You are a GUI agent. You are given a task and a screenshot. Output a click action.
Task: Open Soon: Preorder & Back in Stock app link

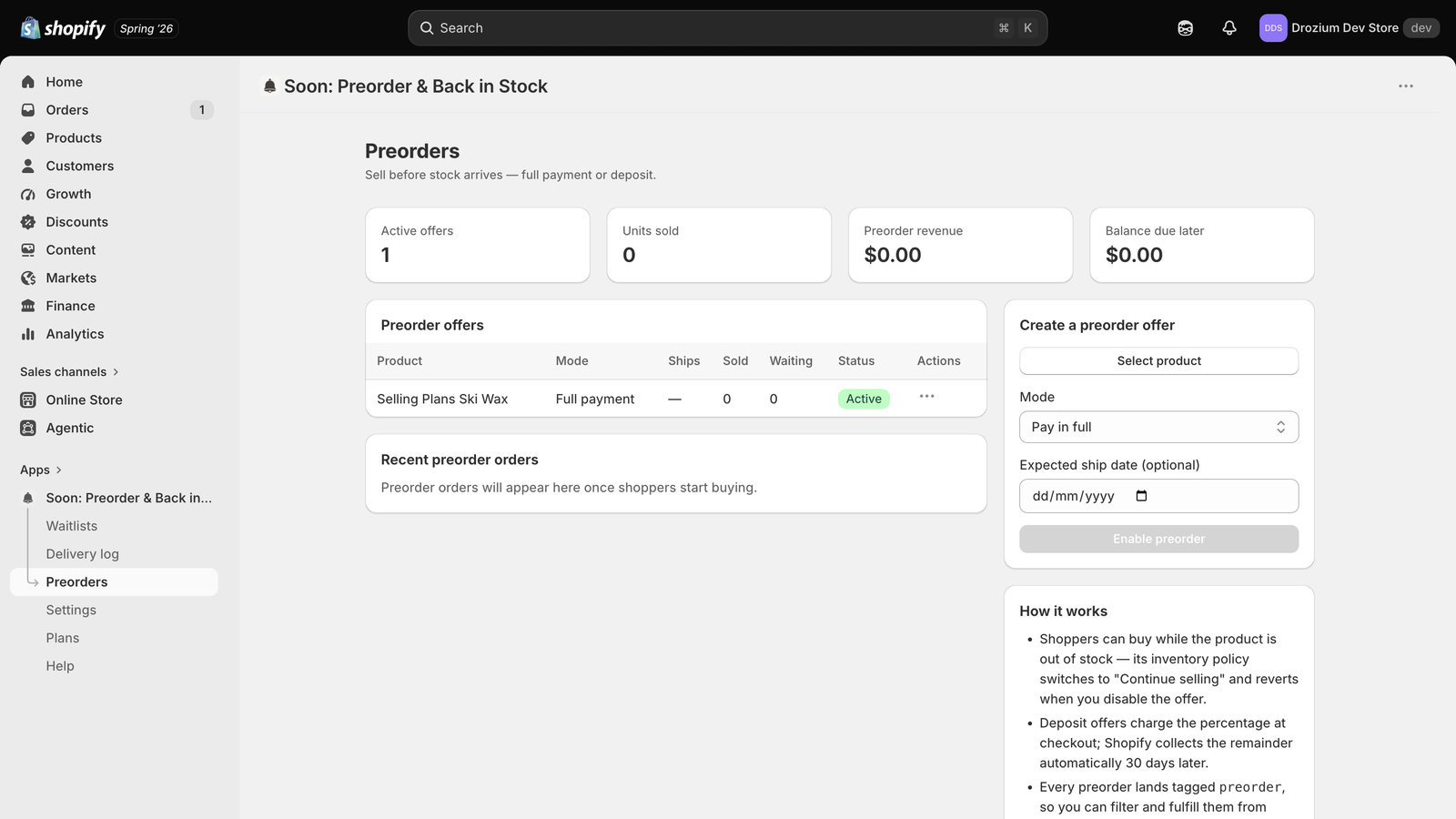click(x=128, y=499)
